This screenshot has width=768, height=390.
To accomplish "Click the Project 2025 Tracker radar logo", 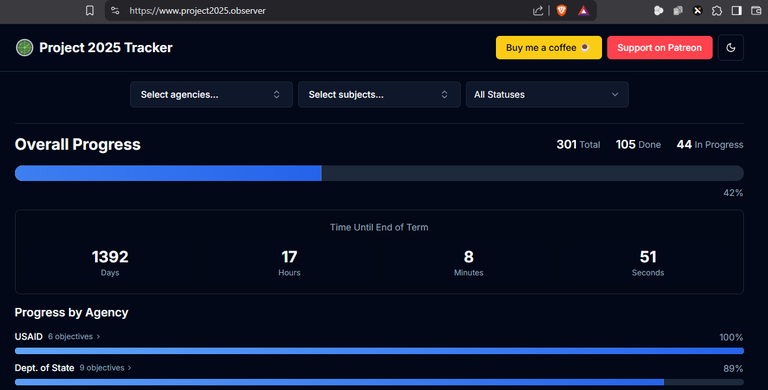I will [x=24, y=48].
